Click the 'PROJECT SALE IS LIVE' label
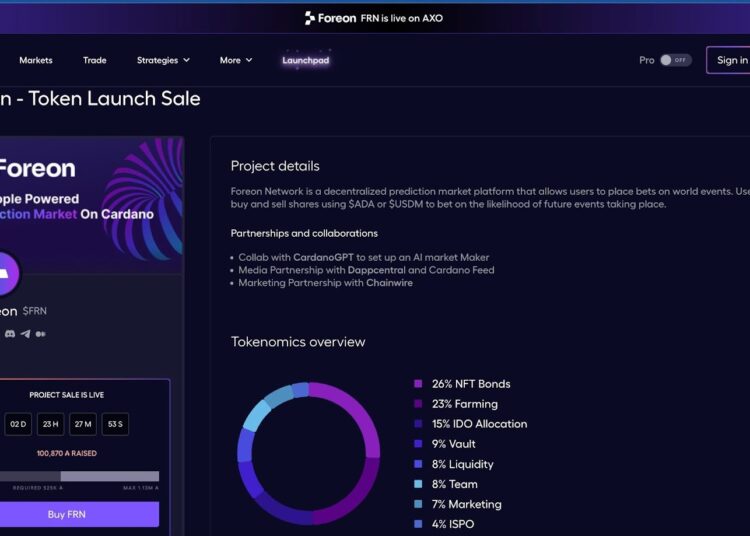This screenshot has height=536, width=750. coord(66,395)
